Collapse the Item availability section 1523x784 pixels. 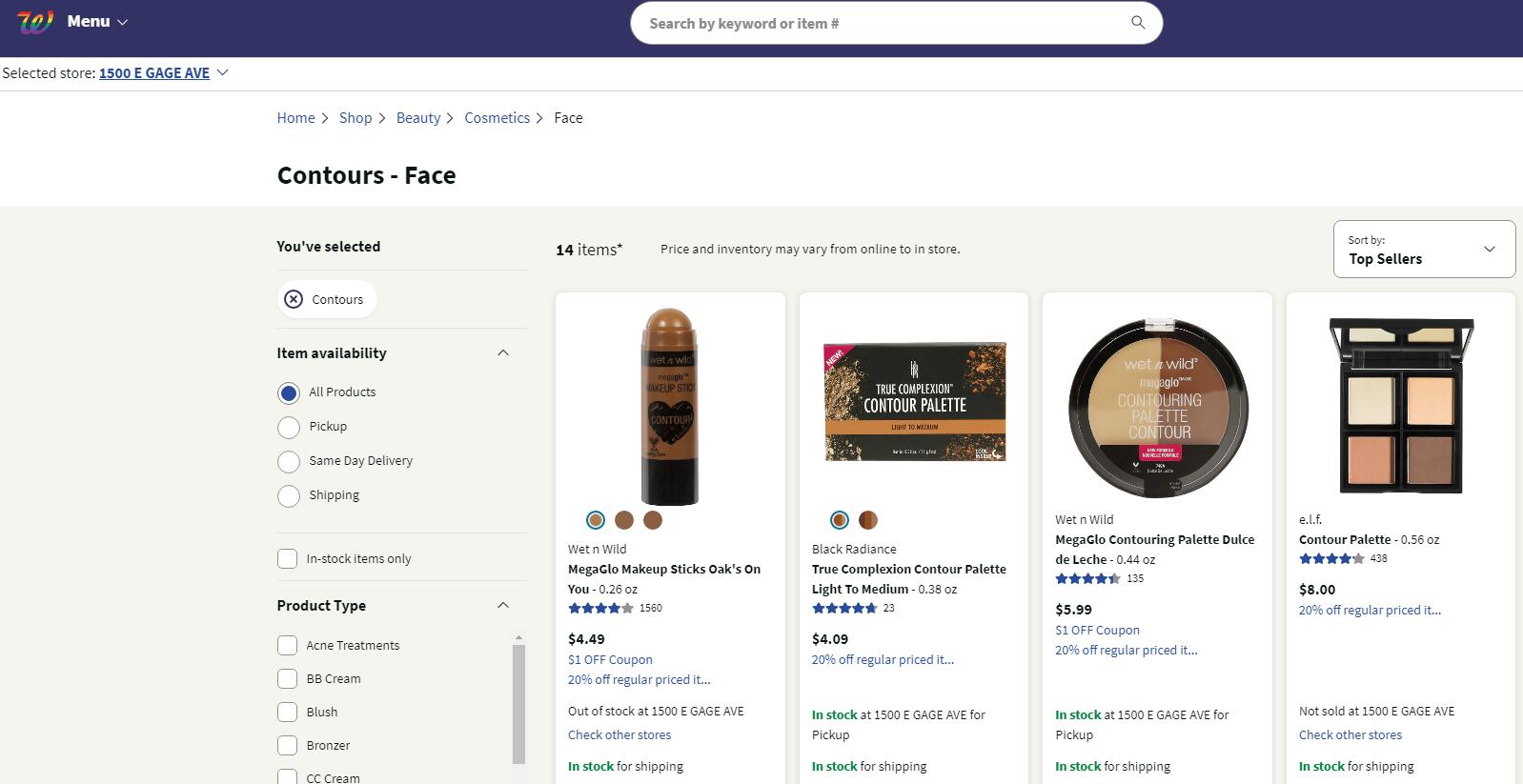point(503,353)
